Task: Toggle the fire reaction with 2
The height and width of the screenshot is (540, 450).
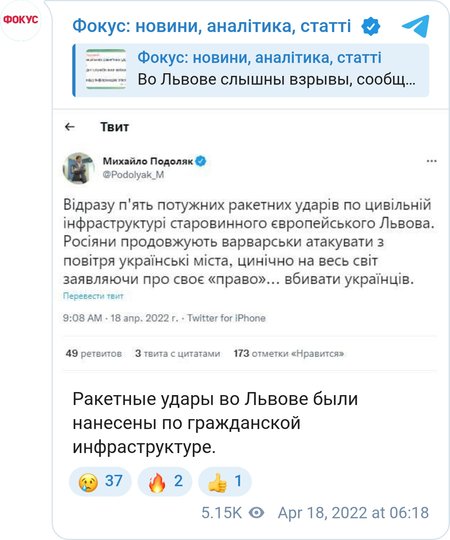Action: coord(165,481)
